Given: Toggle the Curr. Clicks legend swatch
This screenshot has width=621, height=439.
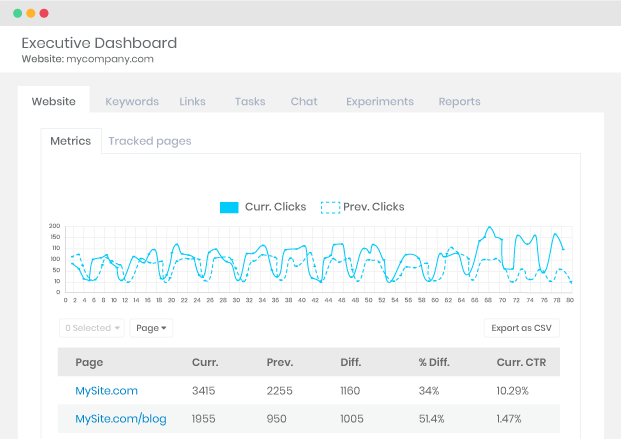Looking at the screenshot, I should [x=229, y=207].
